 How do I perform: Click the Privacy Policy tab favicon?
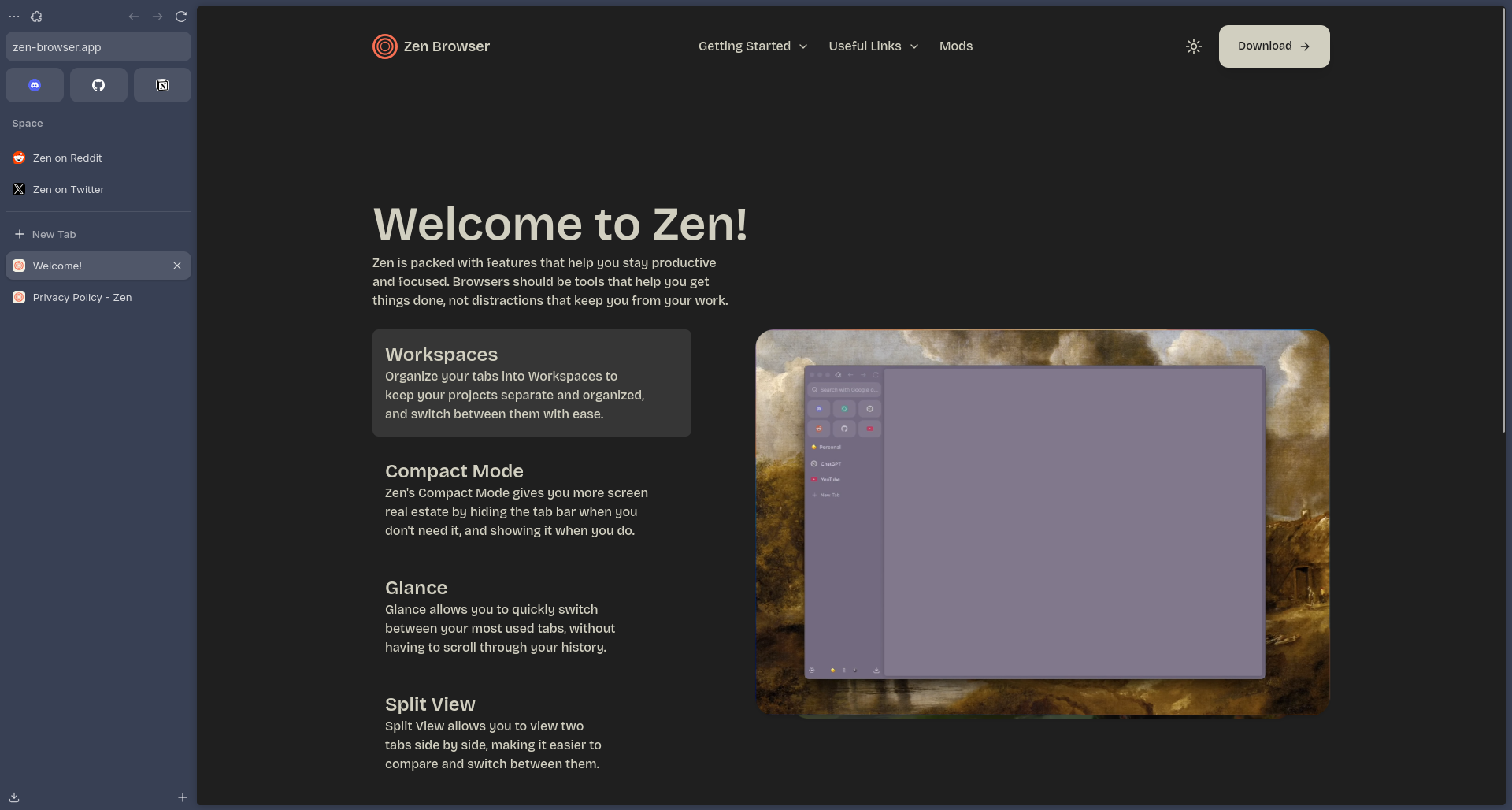[x=19, y=297]
